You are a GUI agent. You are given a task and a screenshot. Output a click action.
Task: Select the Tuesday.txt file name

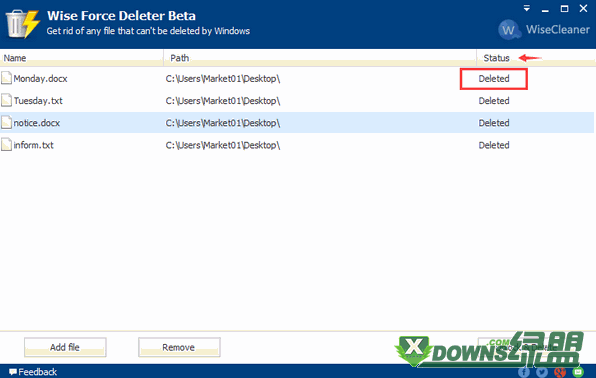[38, 101]
